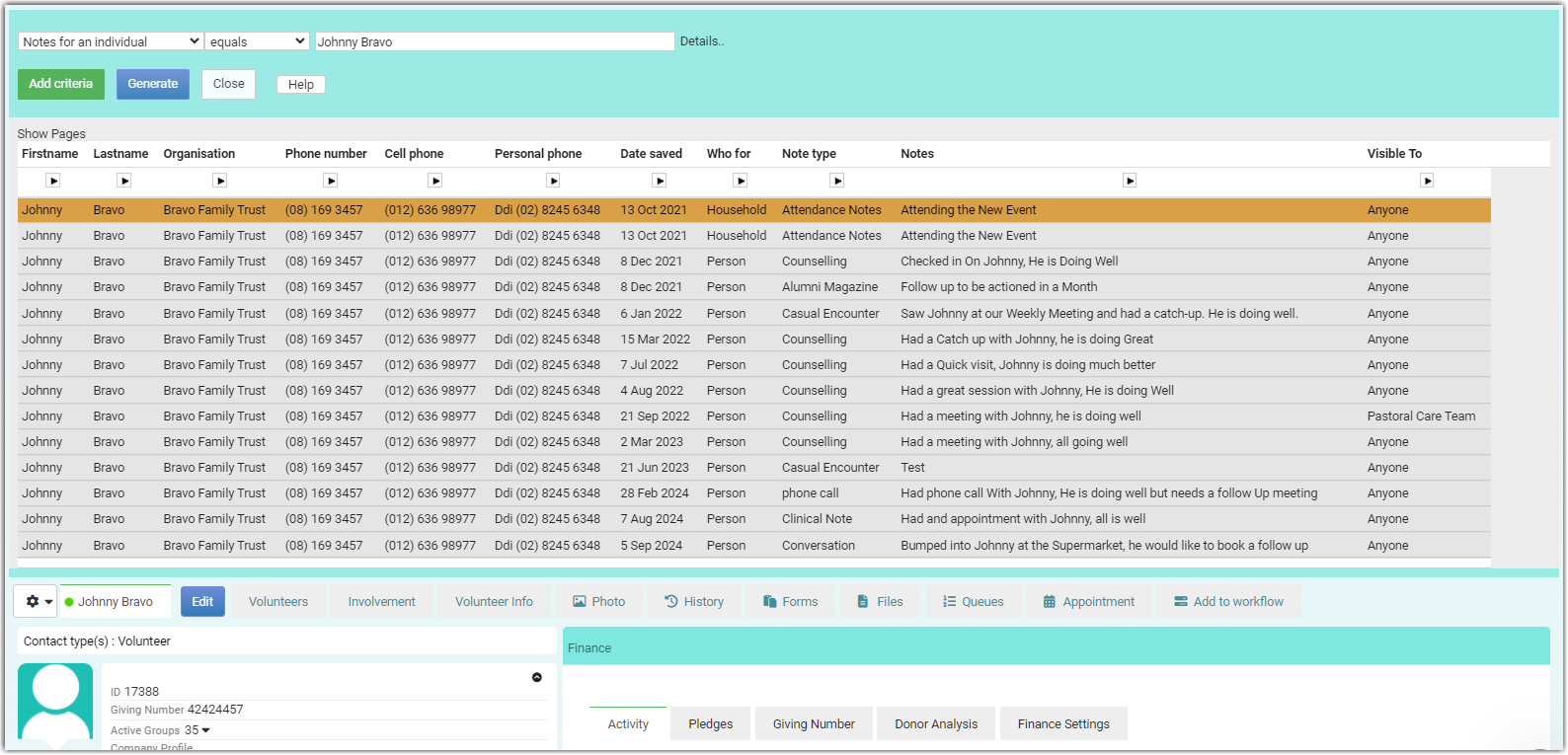Click note 'Checked in On Johnny, He is Doing Well'
The width and height of the screenshot is (1568, 755).
1009,262
